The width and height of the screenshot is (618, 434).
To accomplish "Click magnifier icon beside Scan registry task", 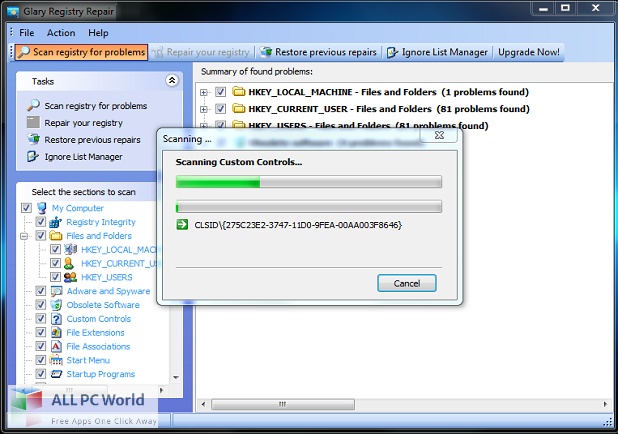I will 33,105.
